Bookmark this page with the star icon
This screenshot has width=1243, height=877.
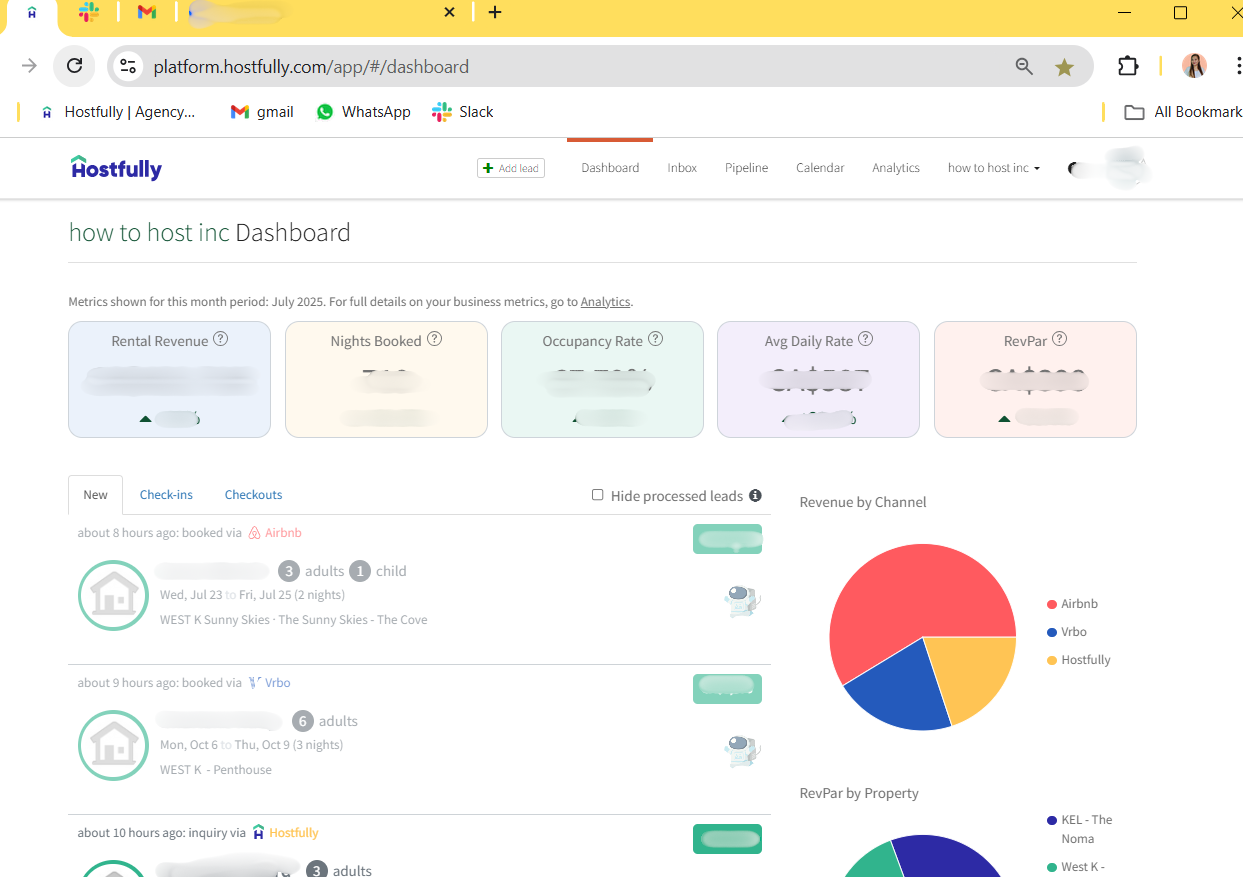(1064, 67)
